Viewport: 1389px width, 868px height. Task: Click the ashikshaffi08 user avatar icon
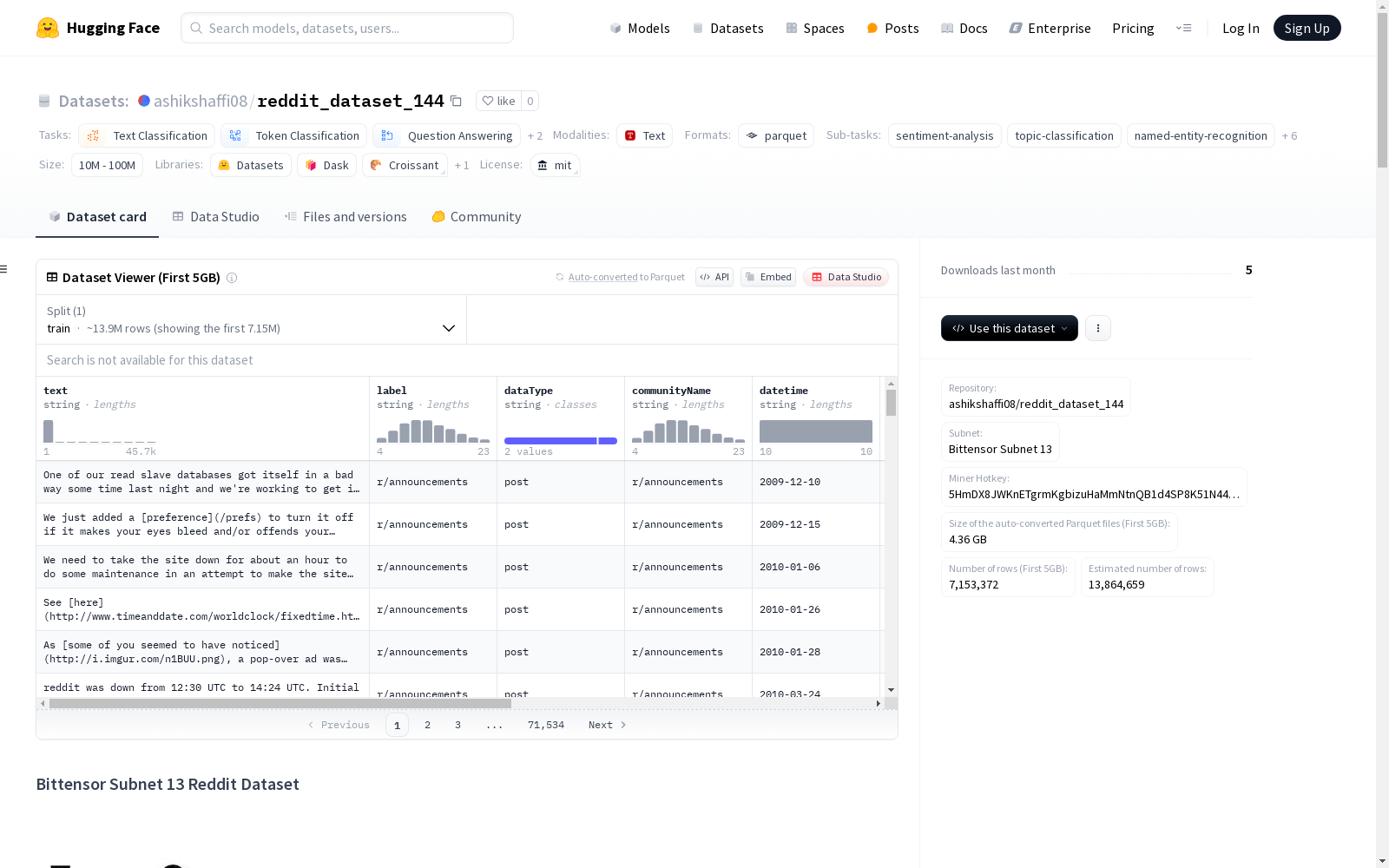point(144,101)
